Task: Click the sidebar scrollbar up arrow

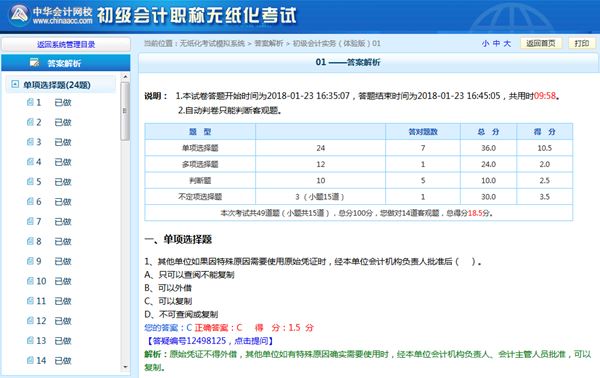Action: (x=125, y=77)
